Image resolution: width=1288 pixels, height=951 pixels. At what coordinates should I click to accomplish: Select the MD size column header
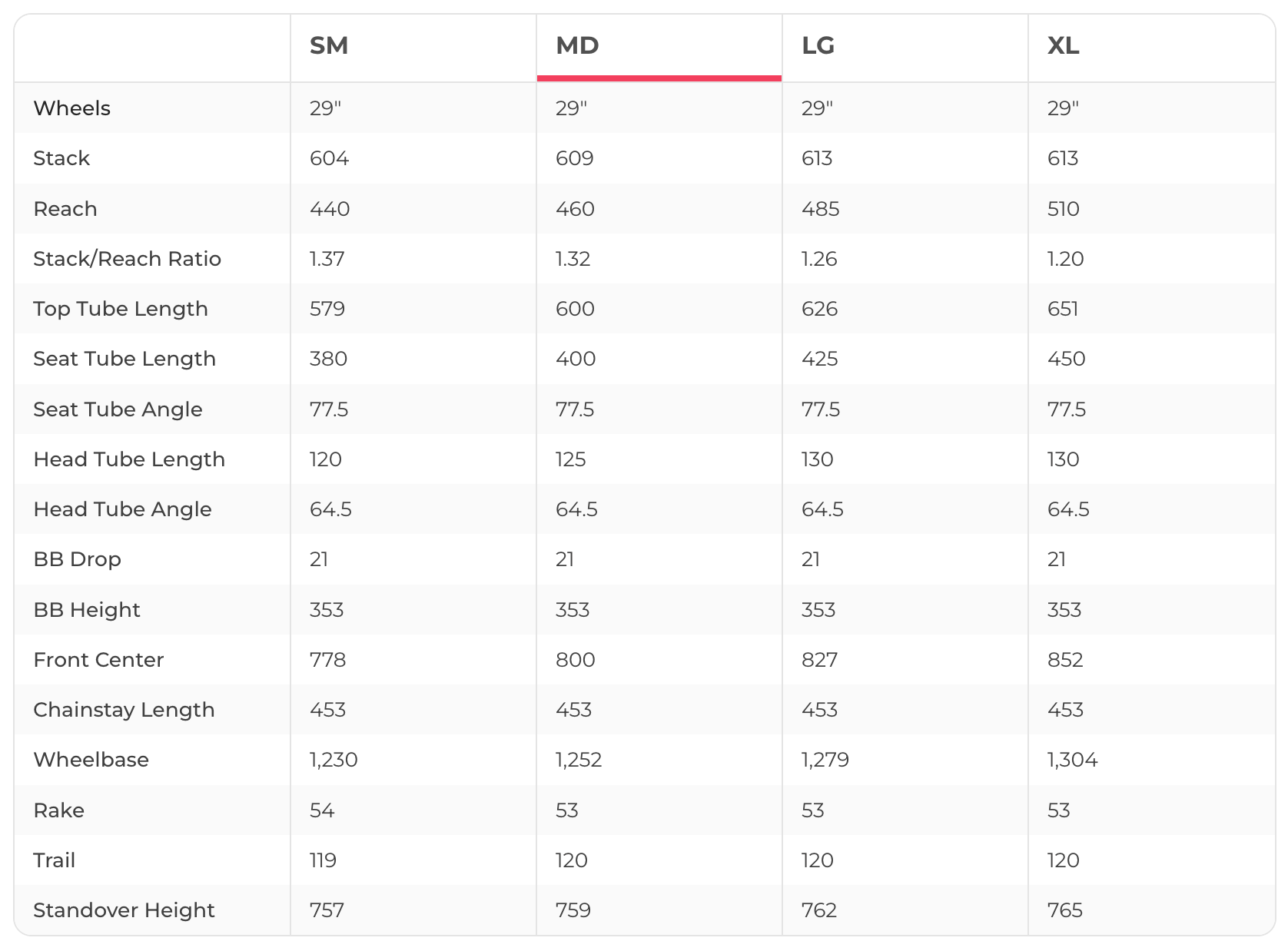[x=577, y=46]
